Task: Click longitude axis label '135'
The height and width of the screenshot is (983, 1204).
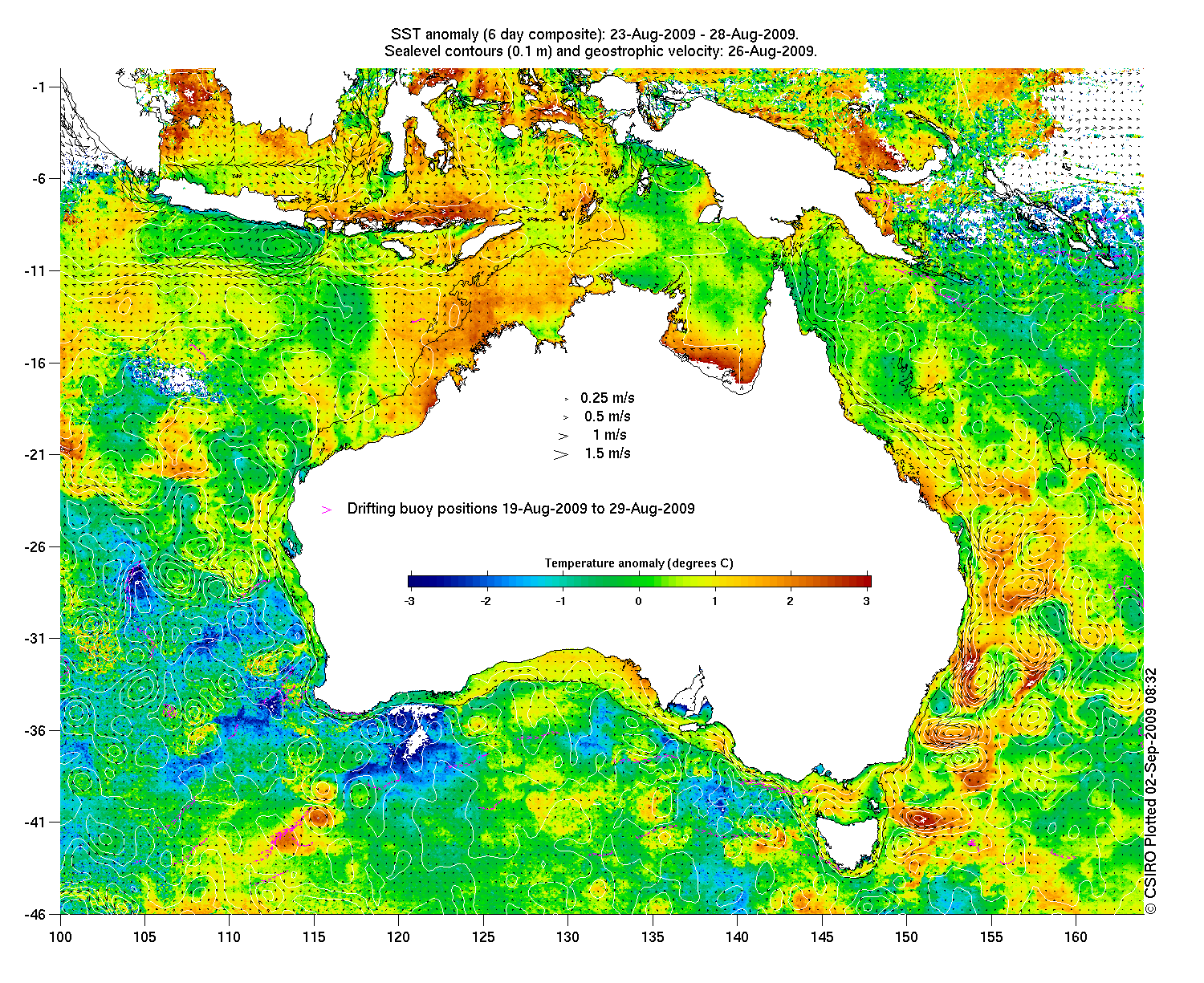Action: pyautogui.click(x=653, y=936)
